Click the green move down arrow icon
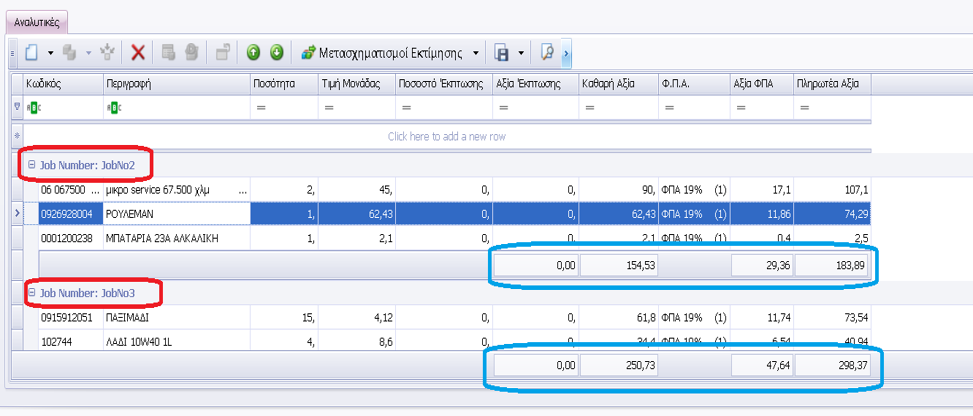Image resolution: width=973 pixels, height=416 pixels. [x=277, y=52]
